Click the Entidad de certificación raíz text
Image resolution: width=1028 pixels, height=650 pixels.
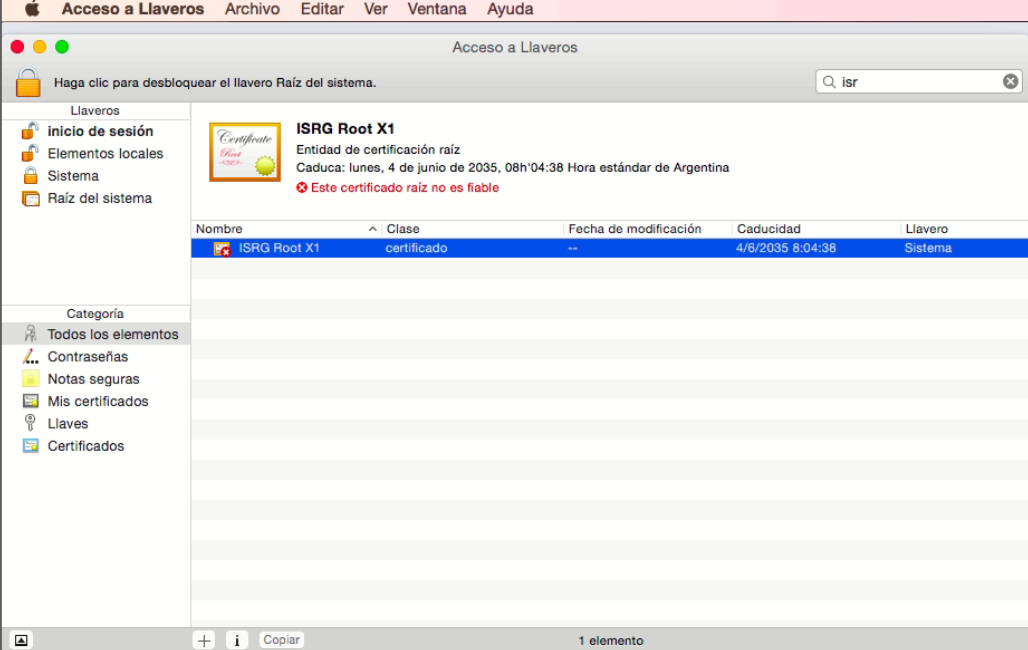tap(378, 150)
